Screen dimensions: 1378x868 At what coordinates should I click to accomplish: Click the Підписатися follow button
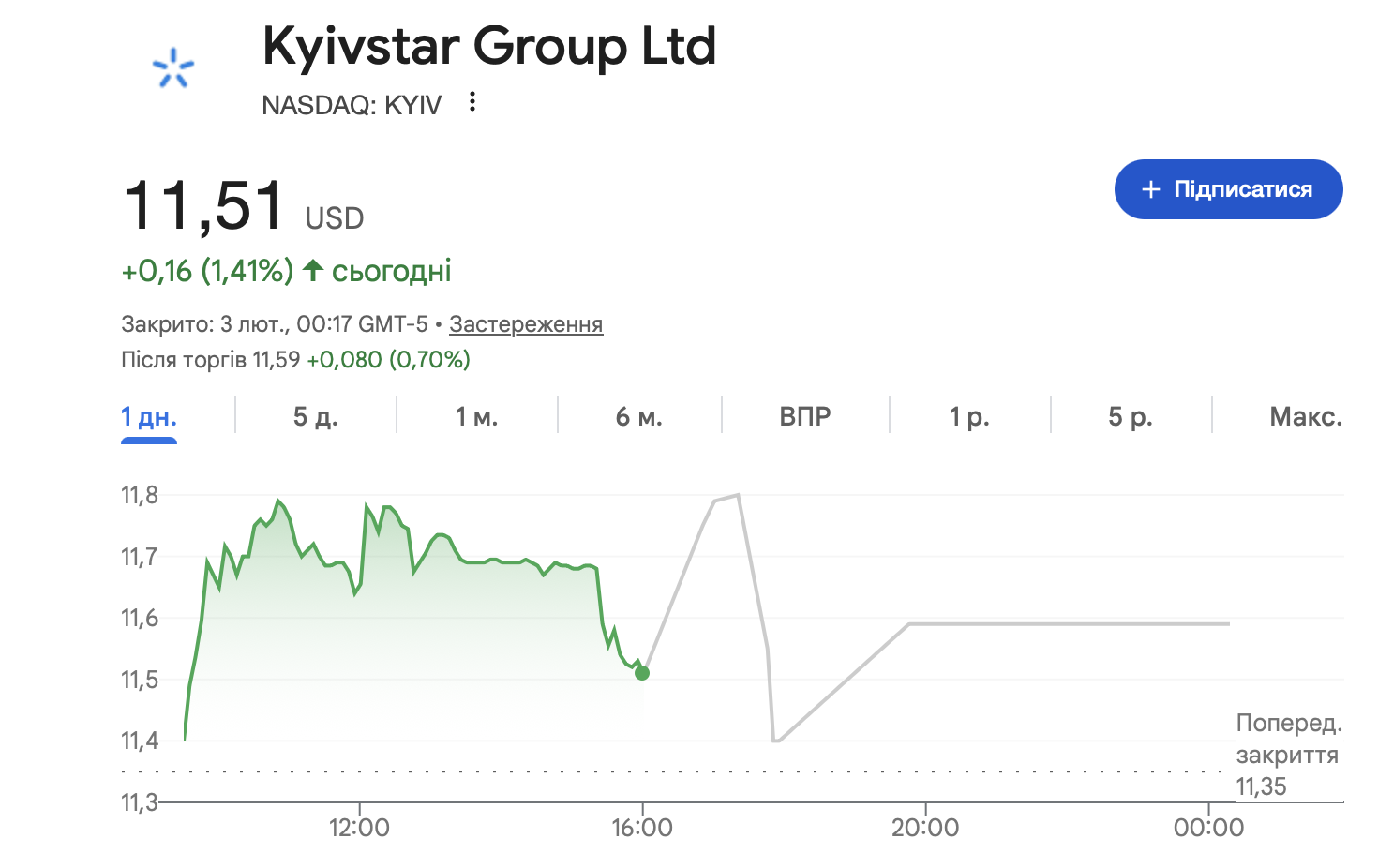coord(1228,189)
